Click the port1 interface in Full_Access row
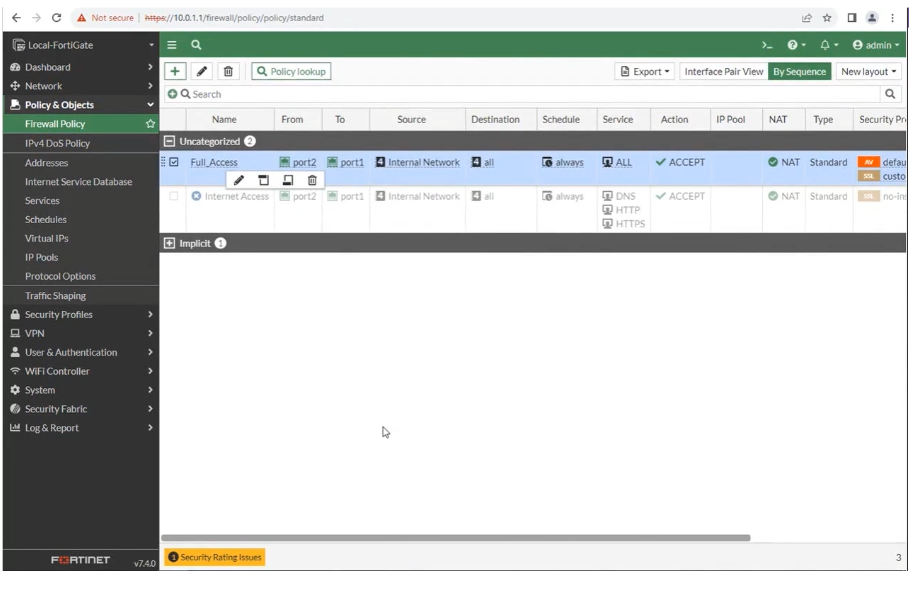915x589 pixels. tap(345, 162)
